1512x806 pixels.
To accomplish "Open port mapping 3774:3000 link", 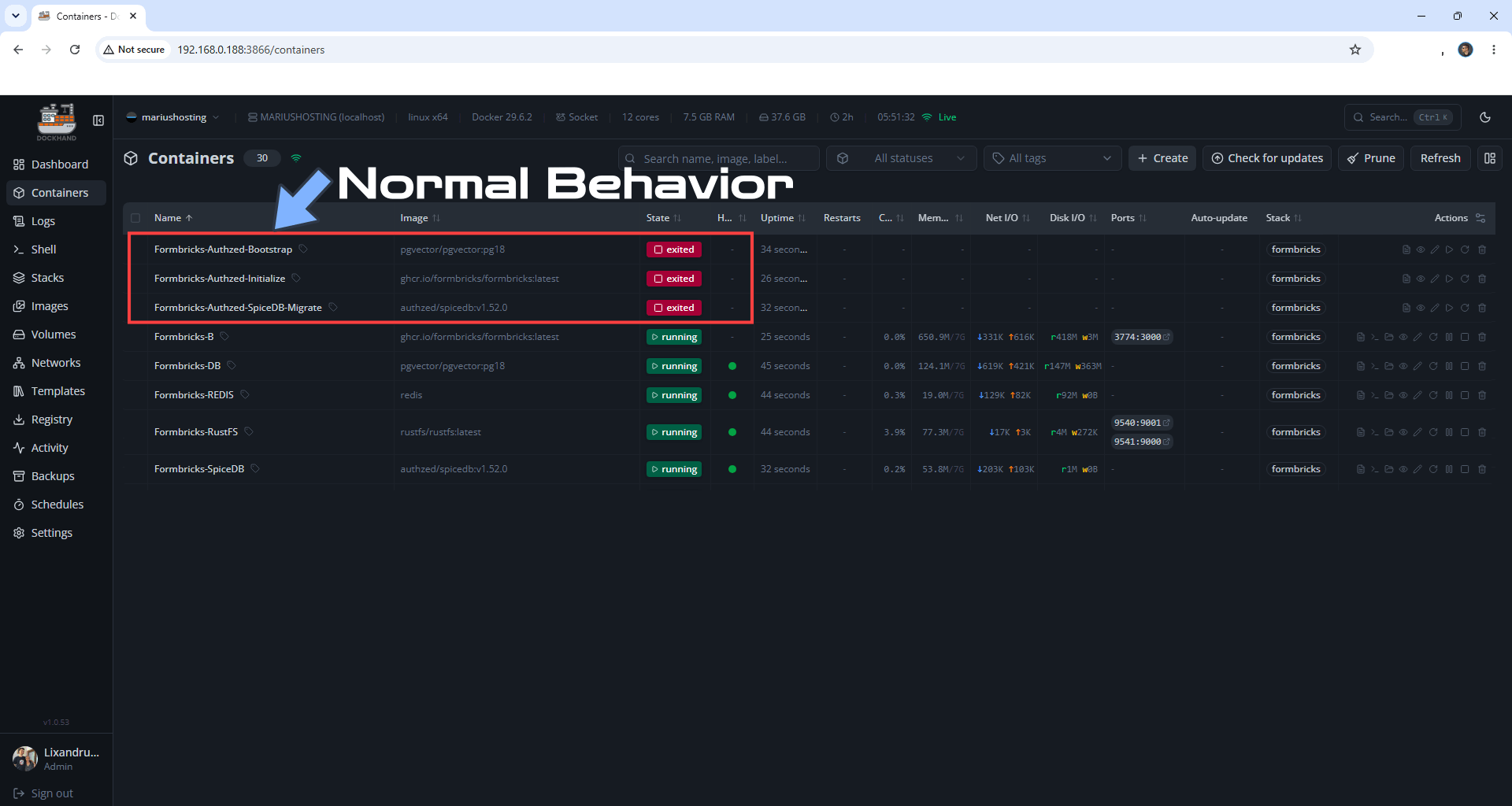I will [1142, 337].
